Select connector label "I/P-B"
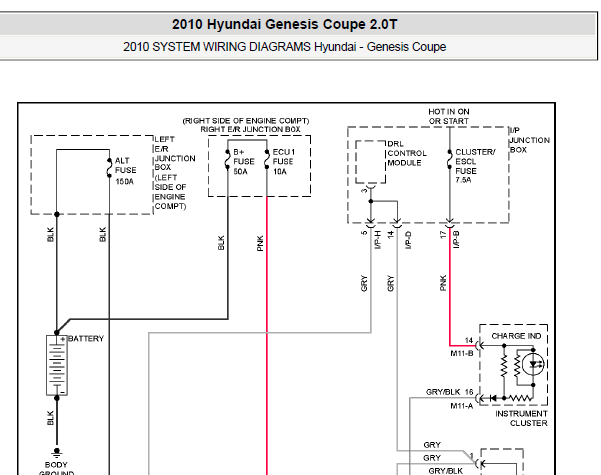 coord(456,239)
